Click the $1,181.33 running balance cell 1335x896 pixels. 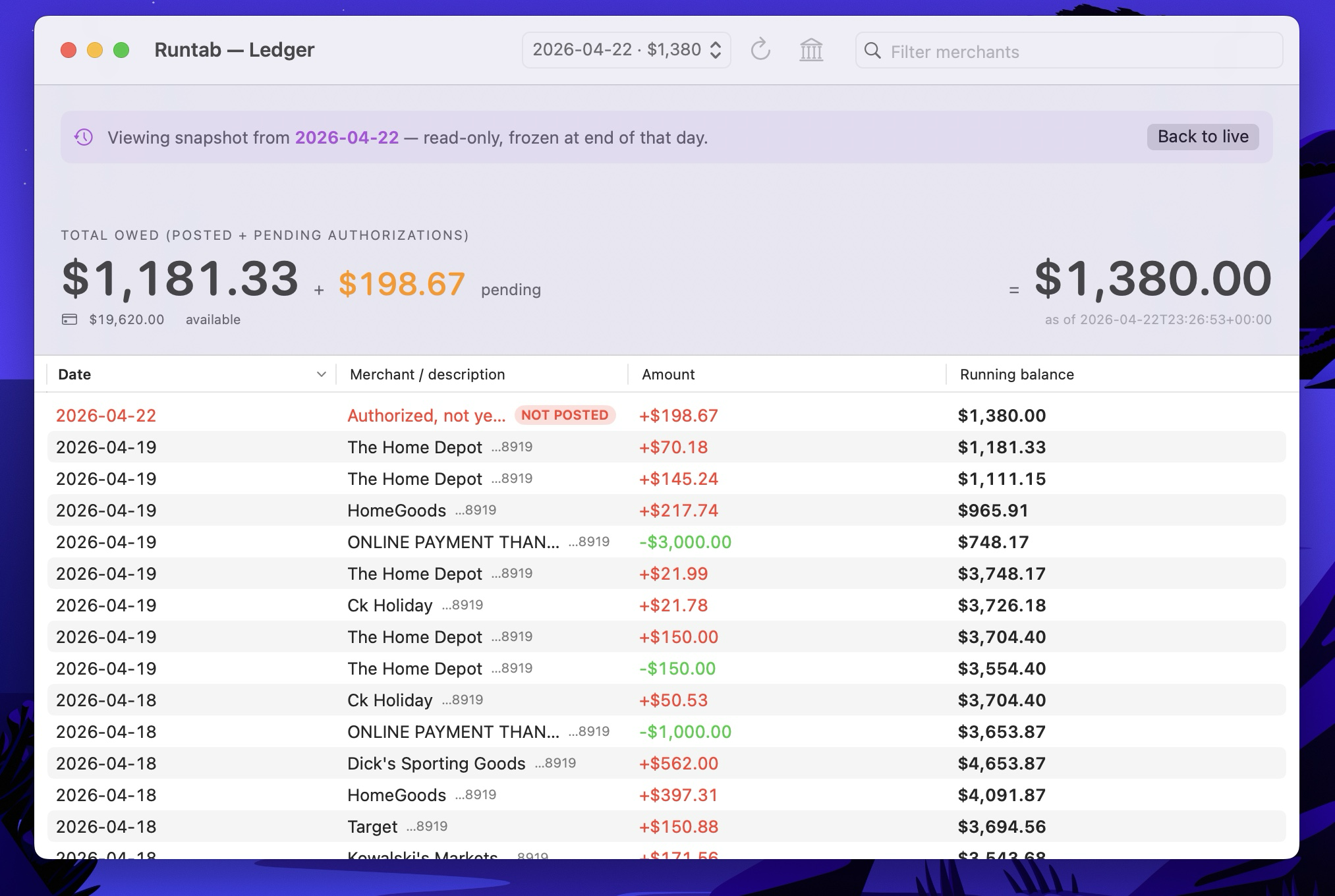point(1002,447)
